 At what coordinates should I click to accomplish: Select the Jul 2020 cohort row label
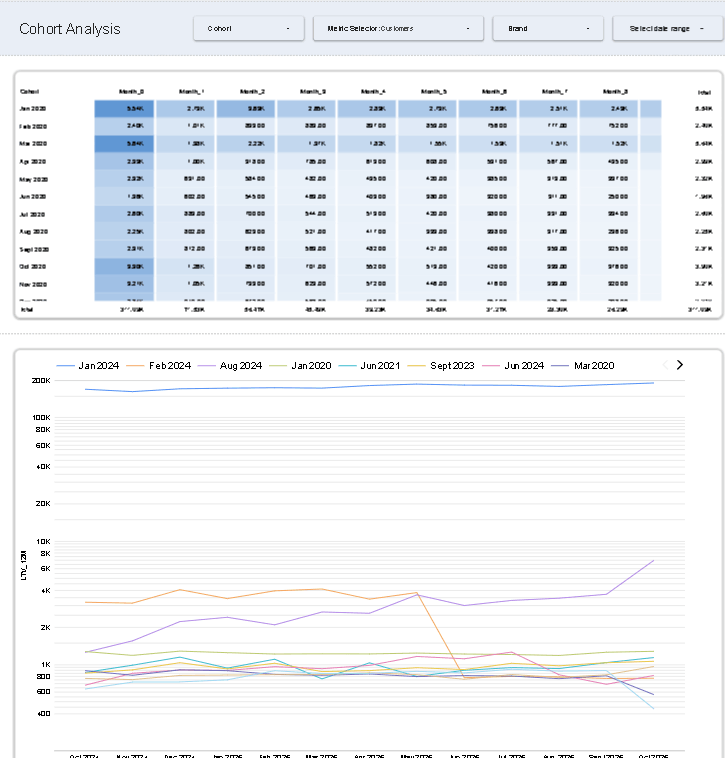32,214
